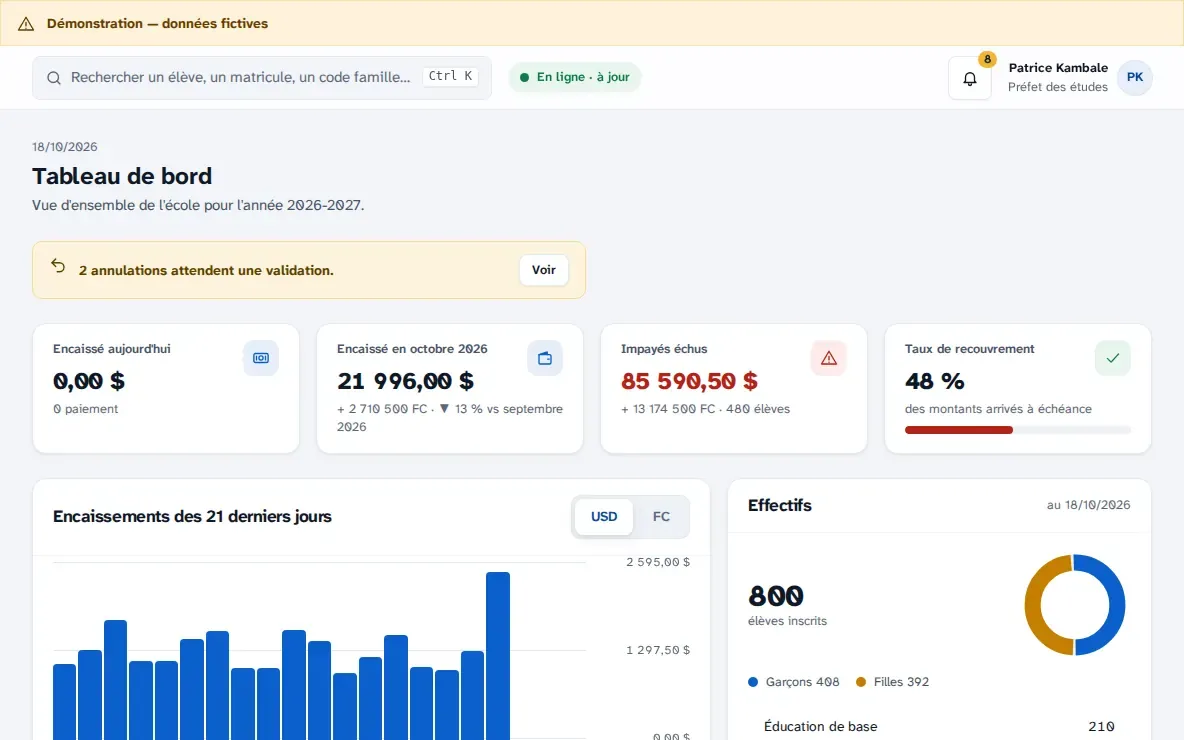This screenshot has height=740, width=1184.
Task: Click the Éducation de base row
Action: 939,726
